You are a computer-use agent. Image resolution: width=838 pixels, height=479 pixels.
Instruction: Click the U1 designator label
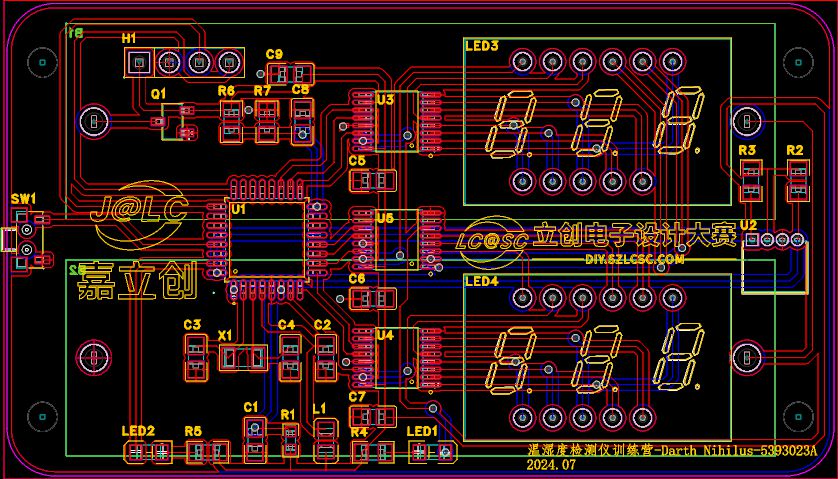(238, 209)
